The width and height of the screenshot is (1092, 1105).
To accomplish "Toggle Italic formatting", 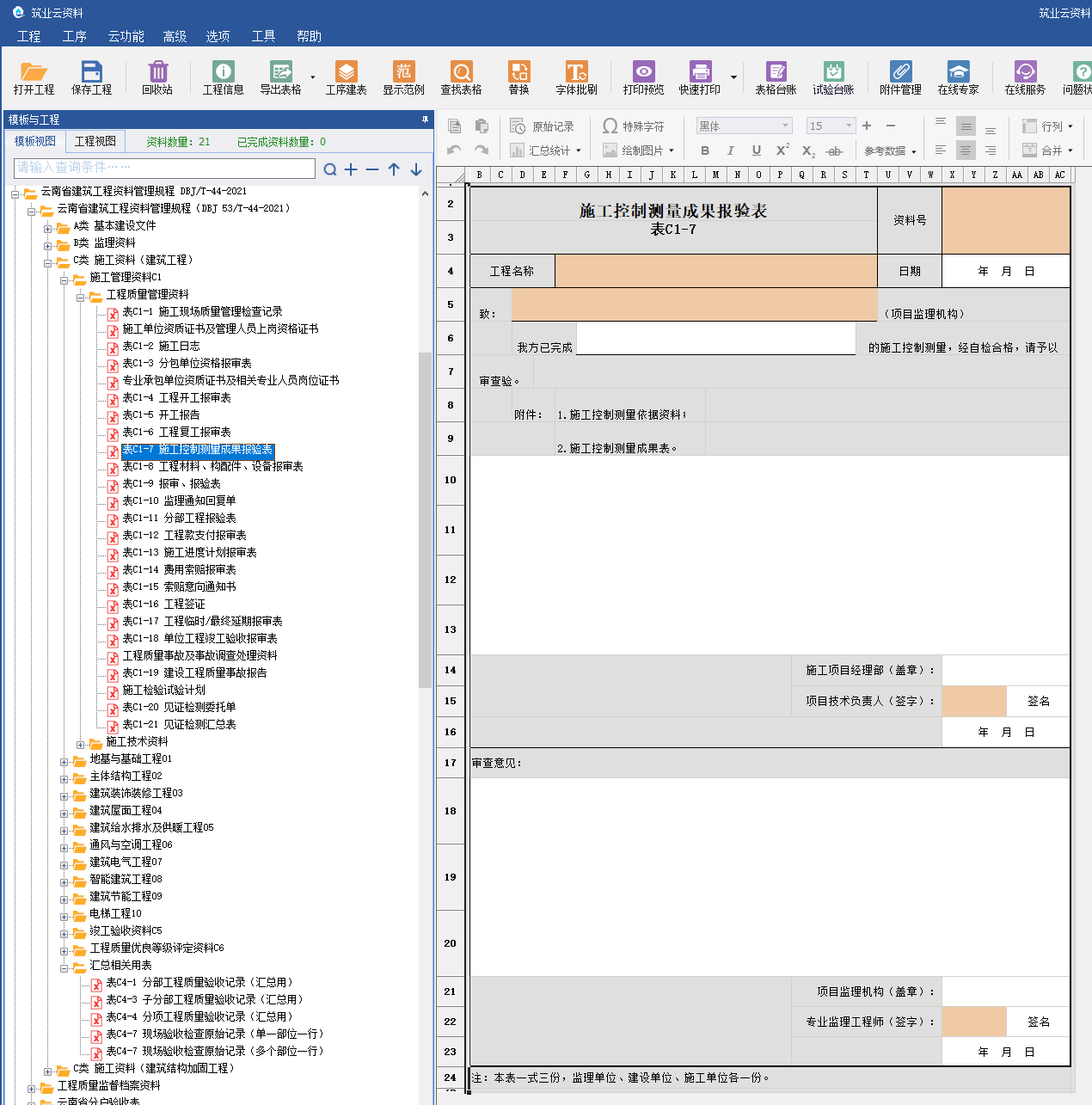I will (x=731, y=150).
